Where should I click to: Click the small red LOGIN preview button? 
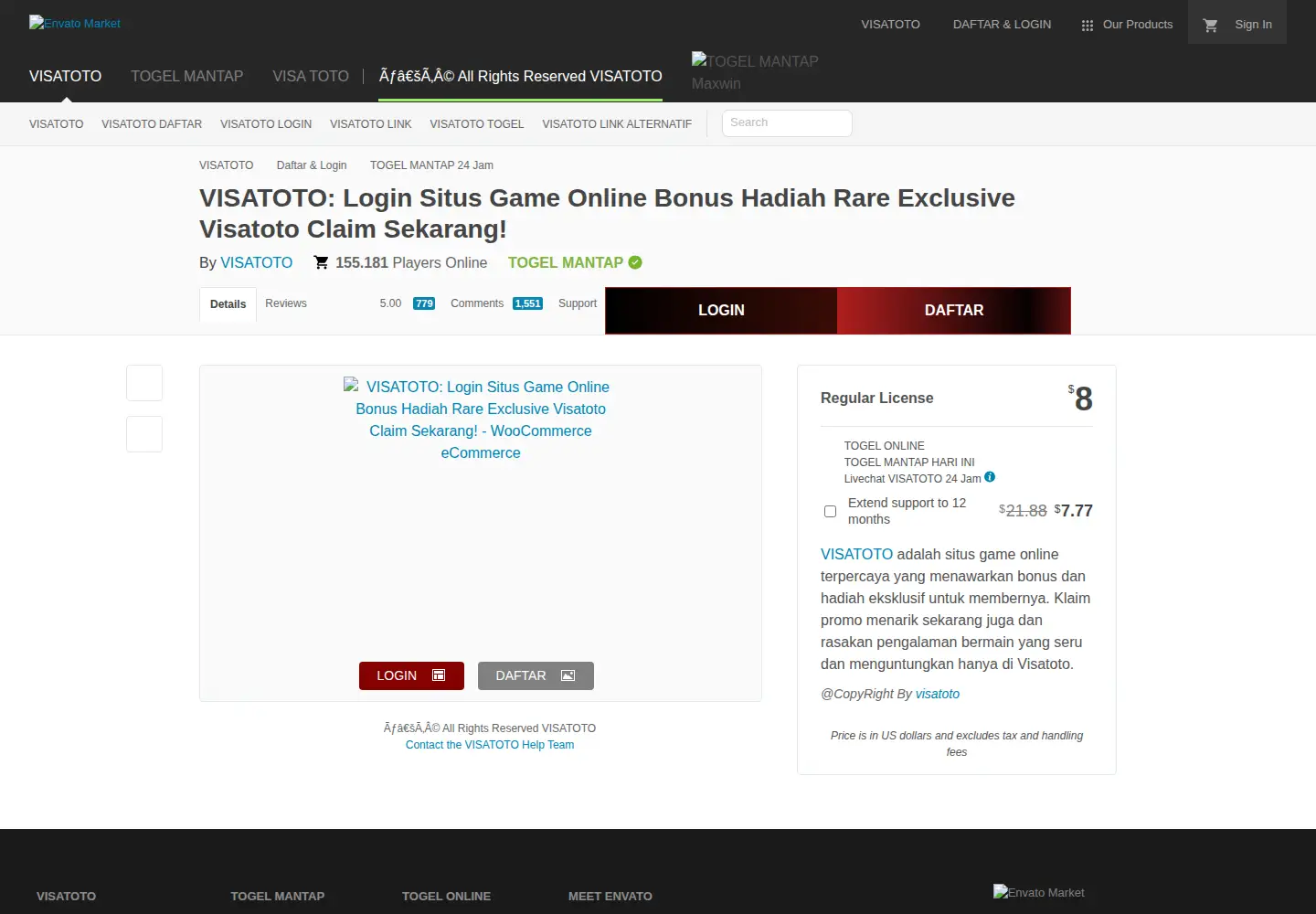(x=411, y=675)
